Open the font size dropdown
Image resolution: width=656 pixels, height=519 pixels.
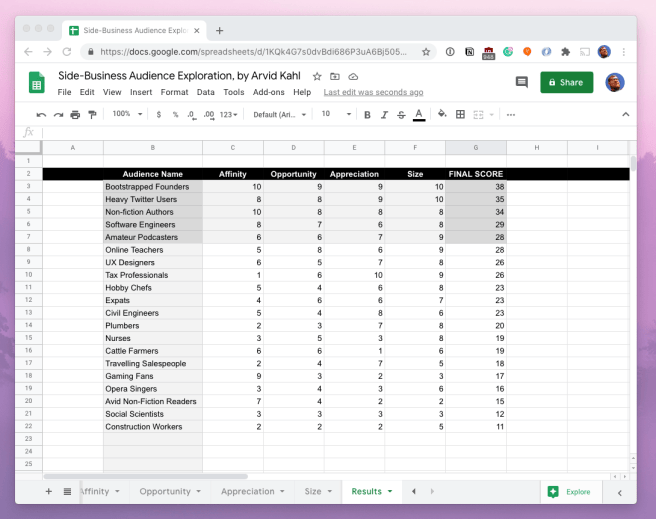(x=336, y=114)
